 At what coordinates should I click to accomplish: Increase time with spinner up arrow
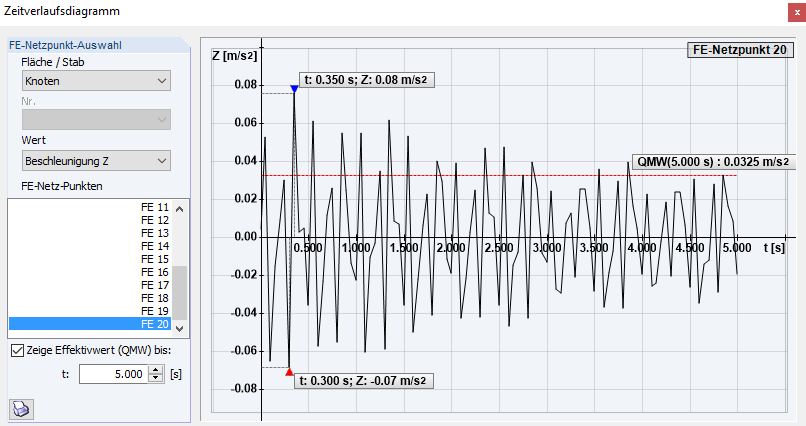[x=156, y=369]
